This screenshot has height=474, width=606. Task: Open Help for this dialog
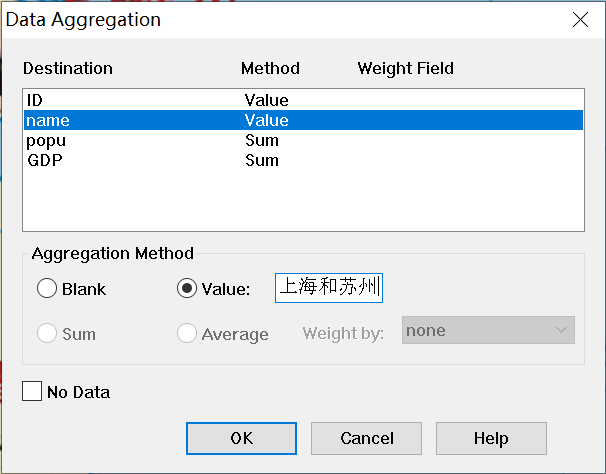(x=491, y=438)
